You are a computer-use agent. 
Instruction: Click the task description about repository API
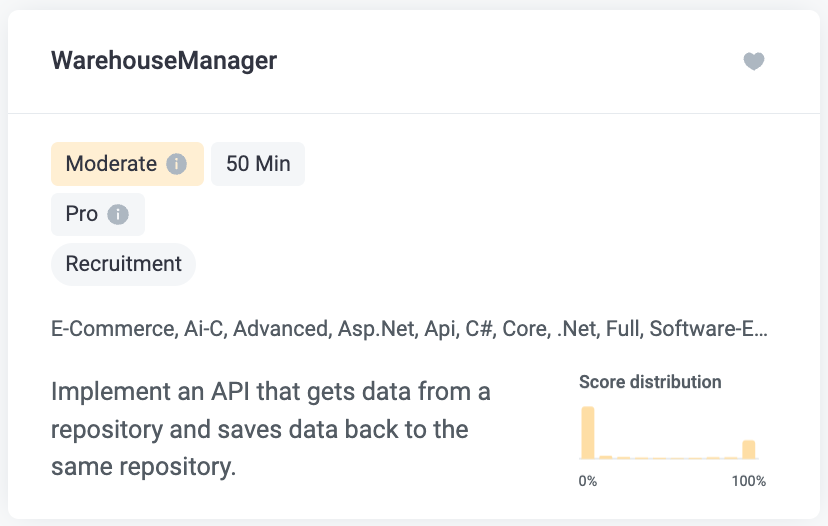[x=270, y=429]
